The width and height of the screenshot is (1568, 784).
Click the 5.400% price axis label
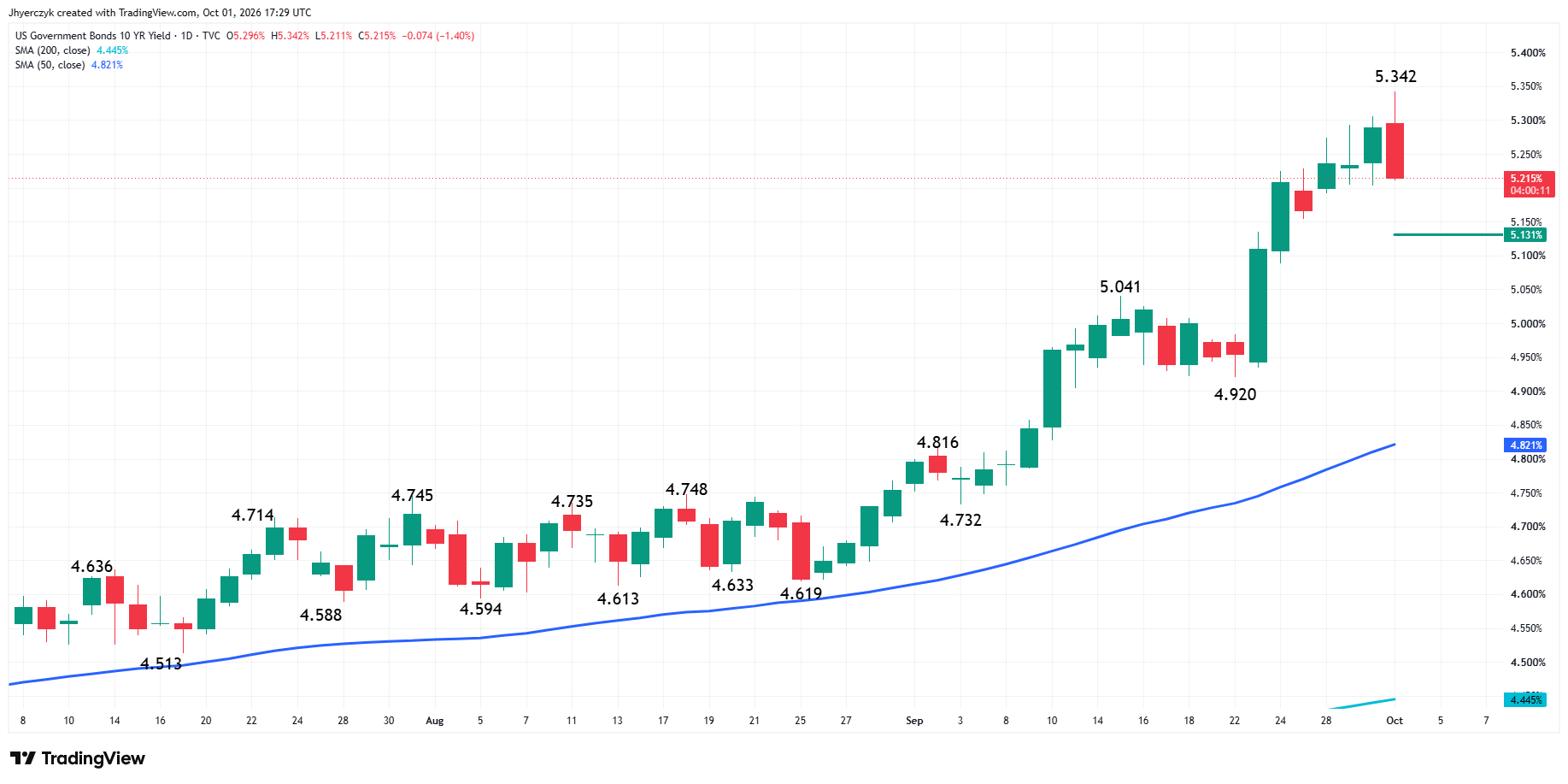pyautogui.click(x=1528, y=53)
